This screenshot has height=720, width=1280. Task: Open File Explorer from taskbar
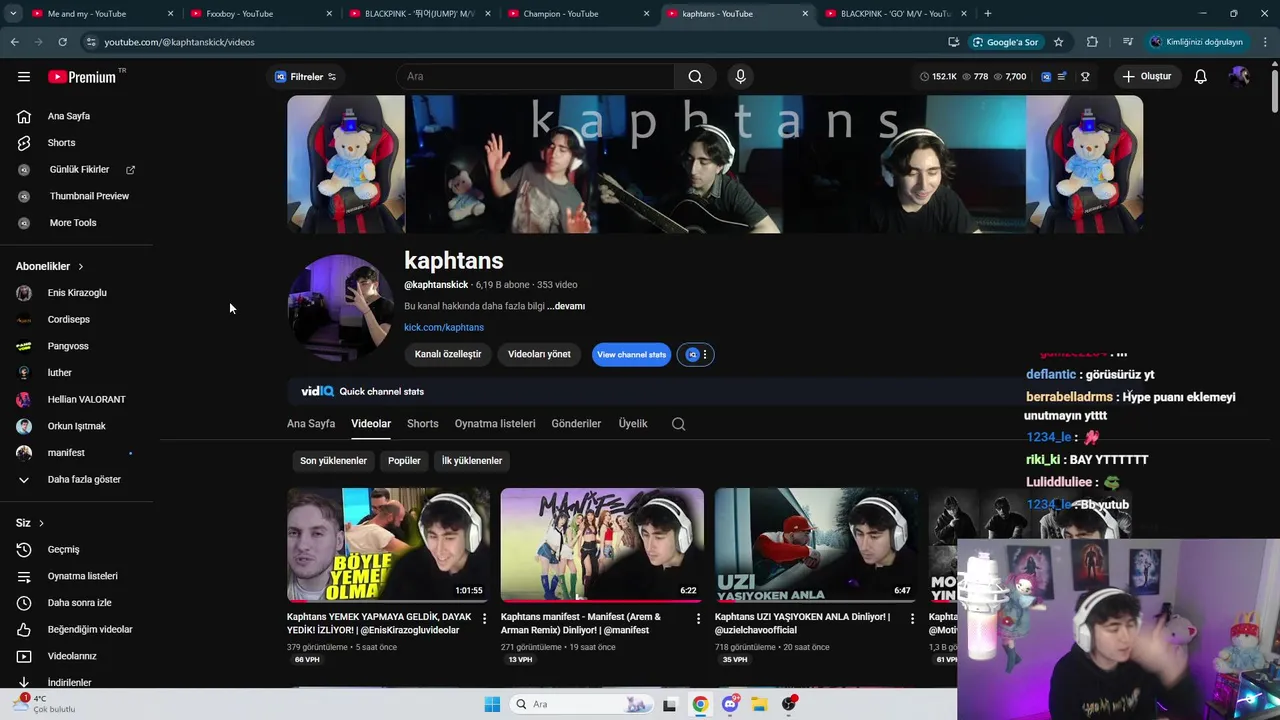[x=759, y=704]
